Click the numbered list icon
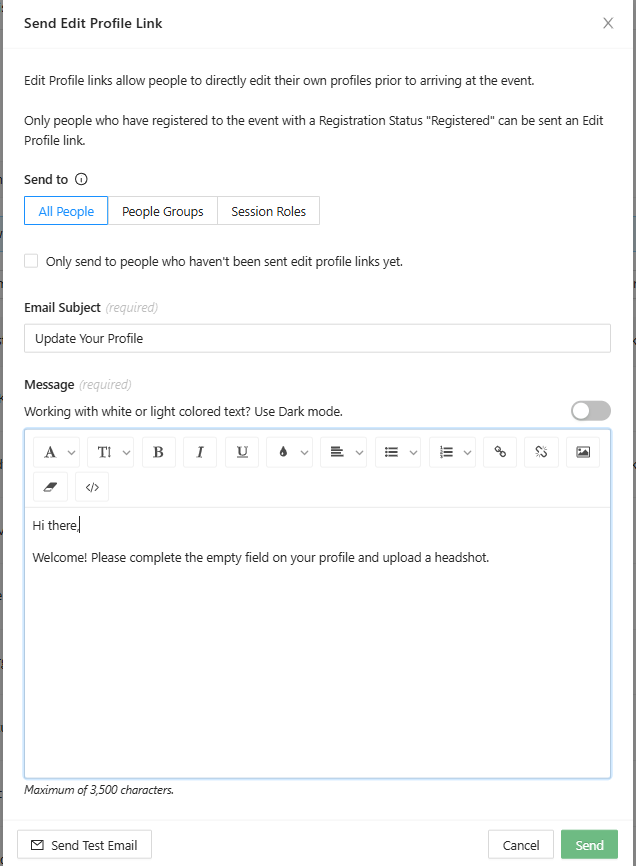Image resolution: width=636 pixels, height=866 pixels. pyautogui.click(x=446, y=452)
